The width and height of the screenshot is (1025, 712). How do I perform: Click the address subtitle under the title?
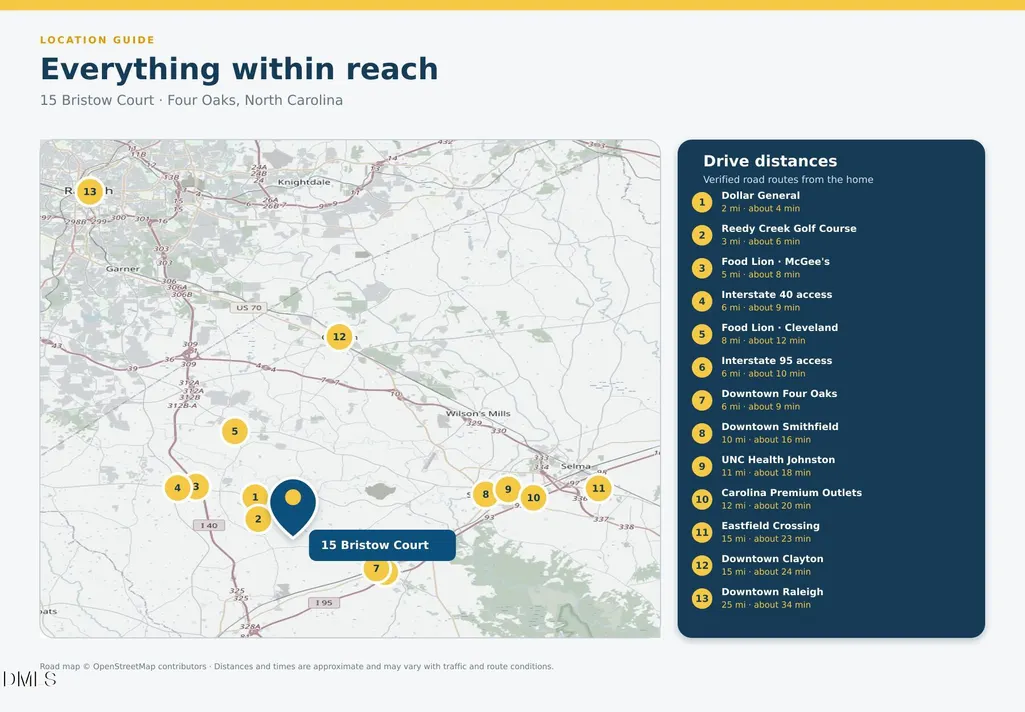pos(191,100)
